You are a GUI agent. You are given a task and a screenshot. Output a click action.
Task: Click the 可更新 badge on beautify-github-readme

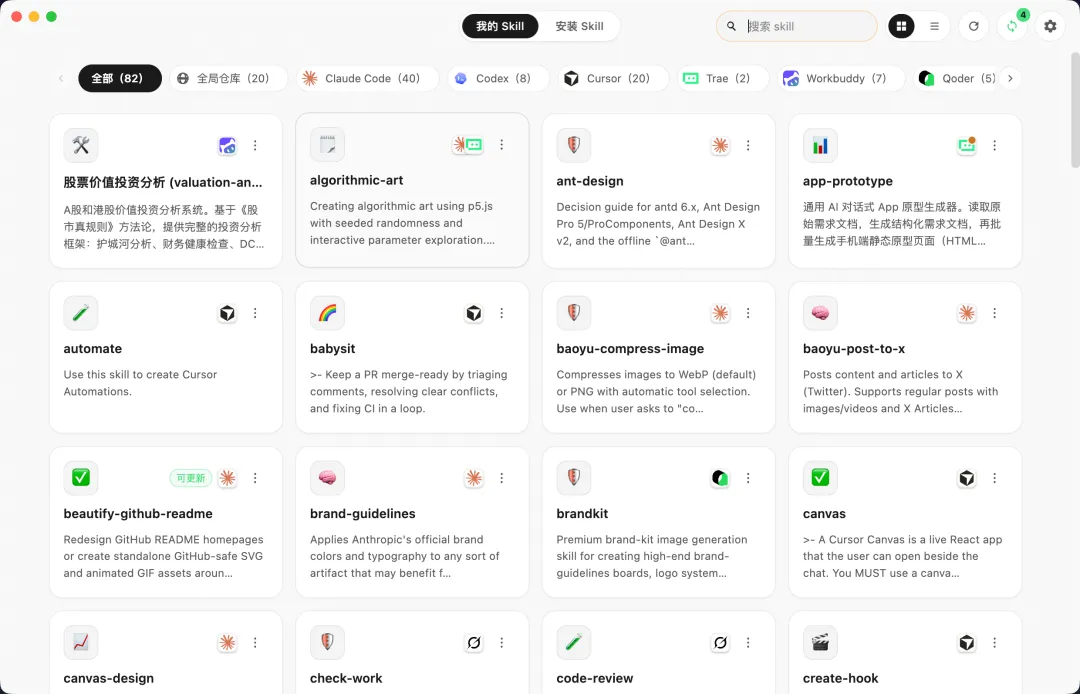(x=191, y=478)
